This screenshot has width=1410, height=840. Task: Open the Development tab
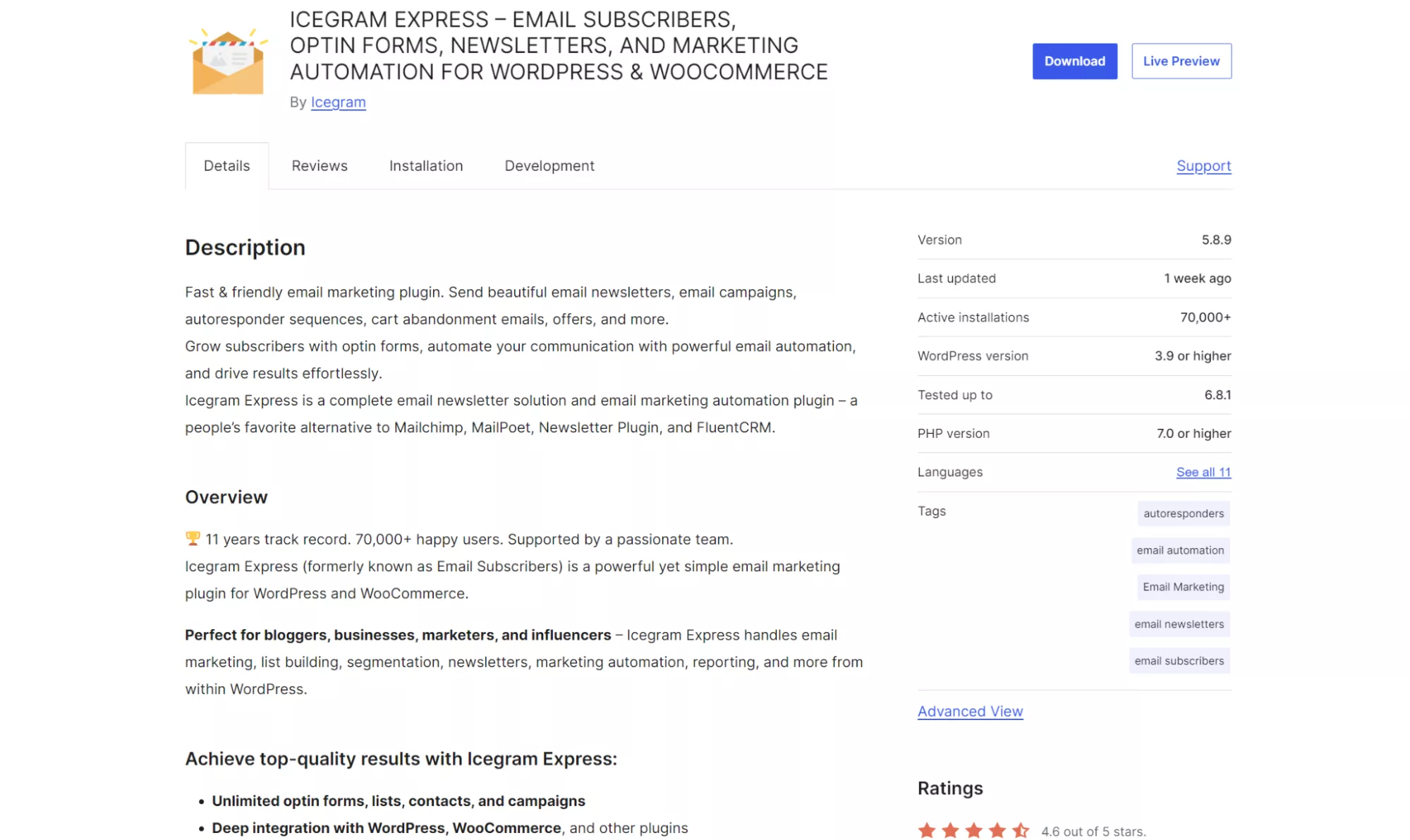point(549,166)
